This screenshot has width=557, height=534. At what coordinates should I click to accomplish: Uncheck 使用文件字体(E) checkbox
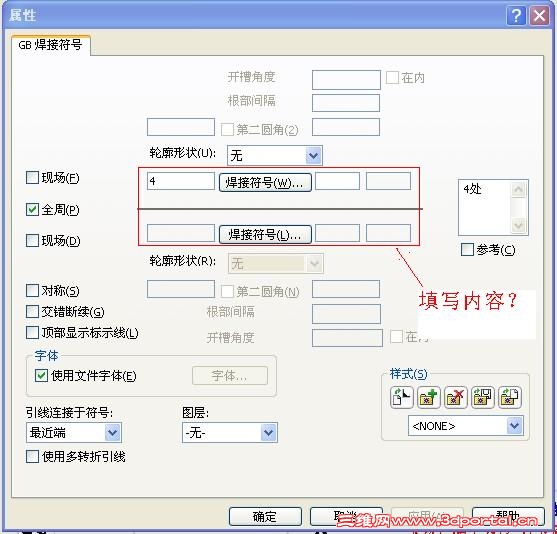coord(41,376)
